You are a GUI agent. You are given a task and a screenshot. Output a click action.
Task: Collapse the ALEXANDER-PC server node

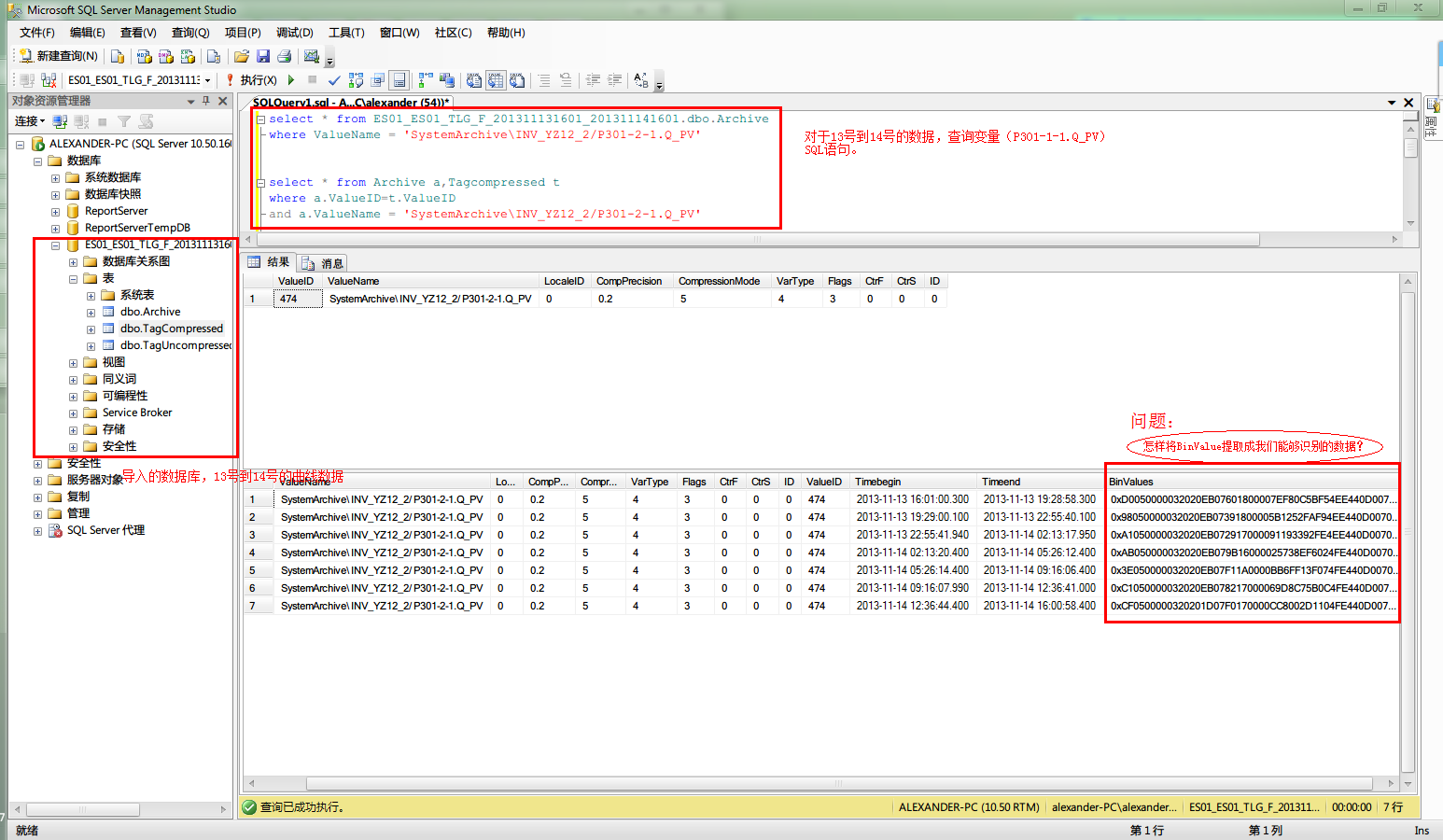(21, 144)
